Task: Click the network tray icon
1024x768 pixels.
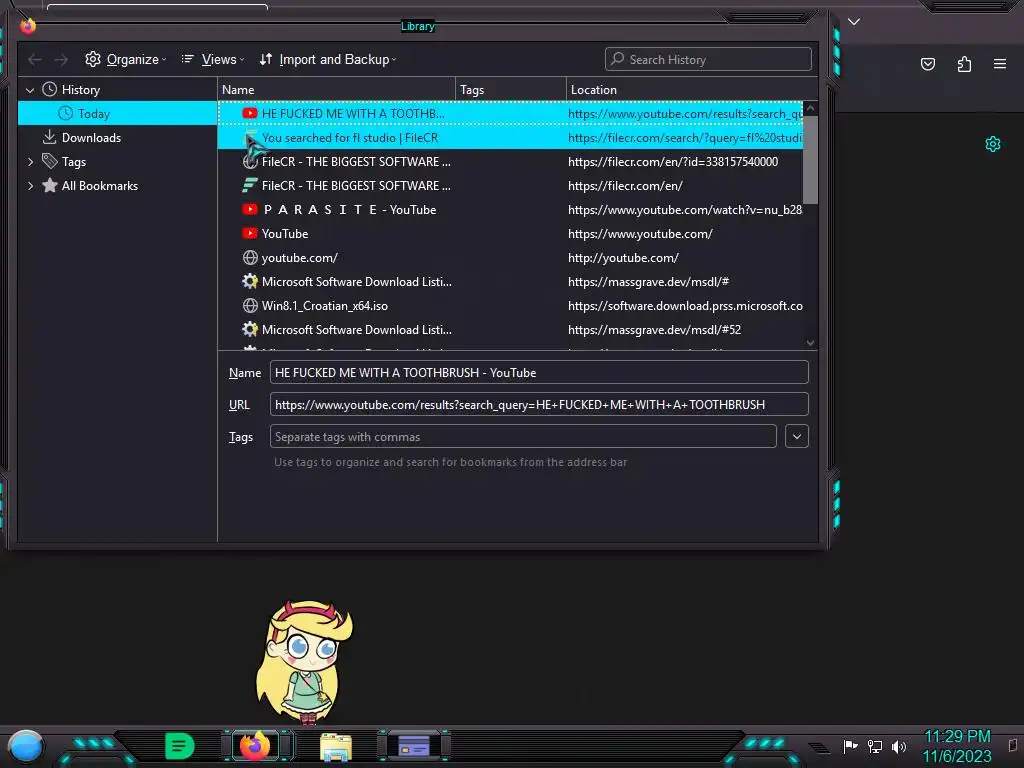Action: [x=874, y=746]
